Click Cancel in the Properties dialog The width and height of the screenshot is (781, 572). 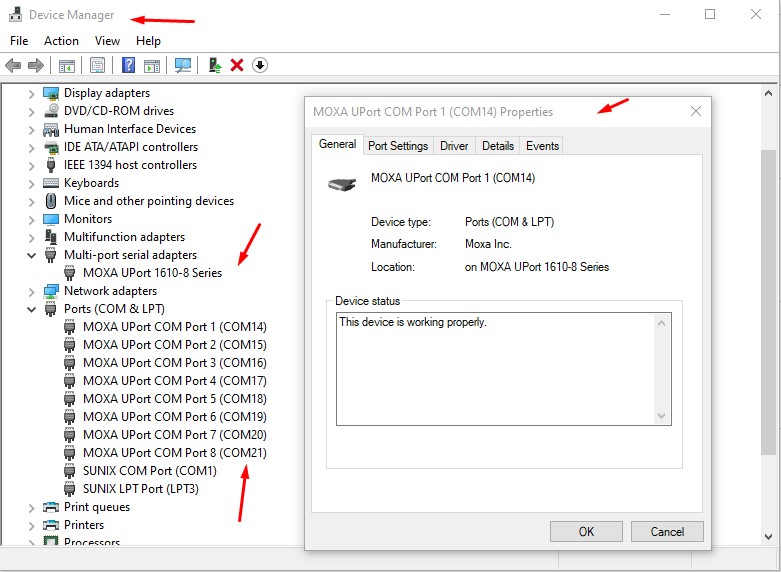point(667,532)
